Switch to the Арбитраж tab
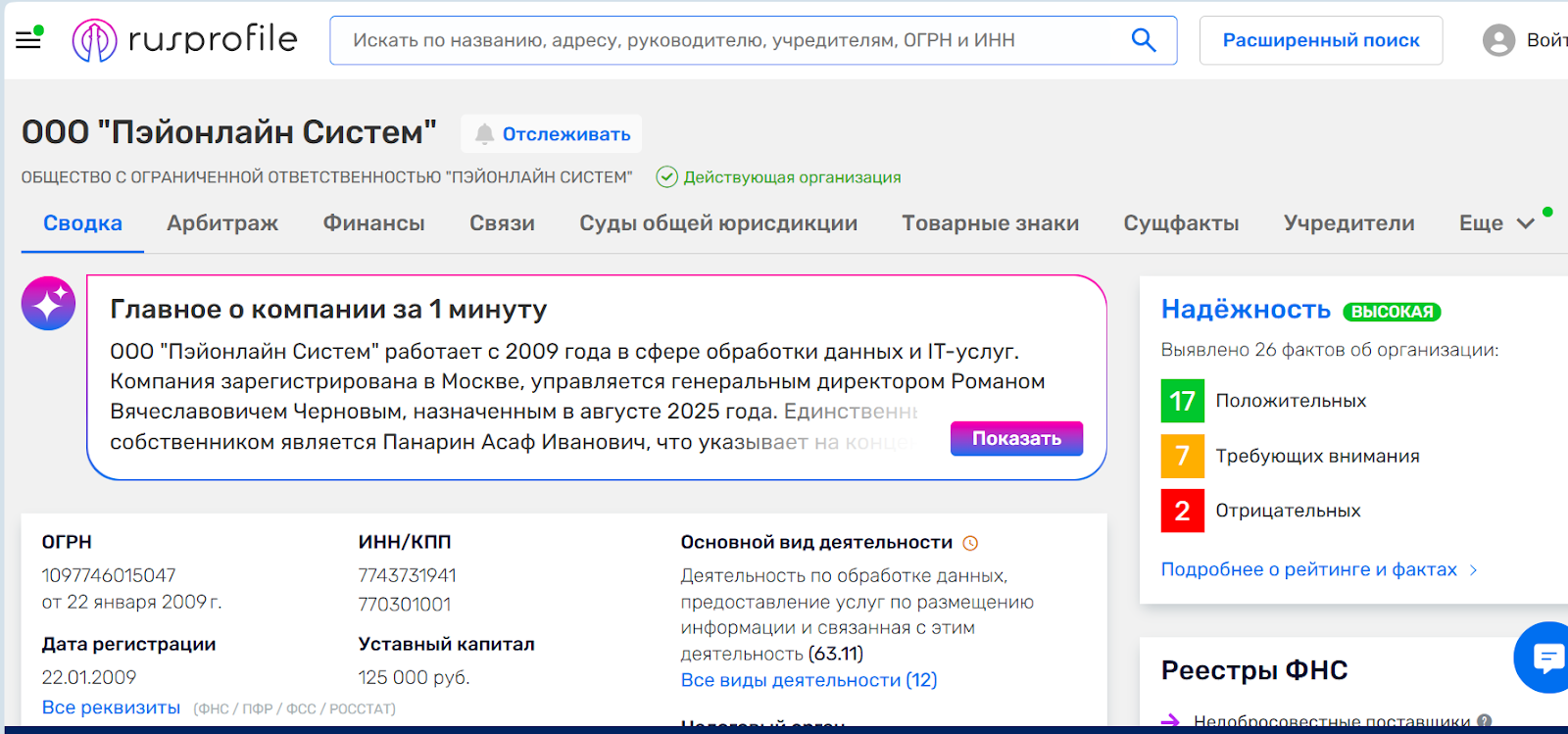Image resolution: width=1568 pixels, height=734 pixels. click(222, 223)
